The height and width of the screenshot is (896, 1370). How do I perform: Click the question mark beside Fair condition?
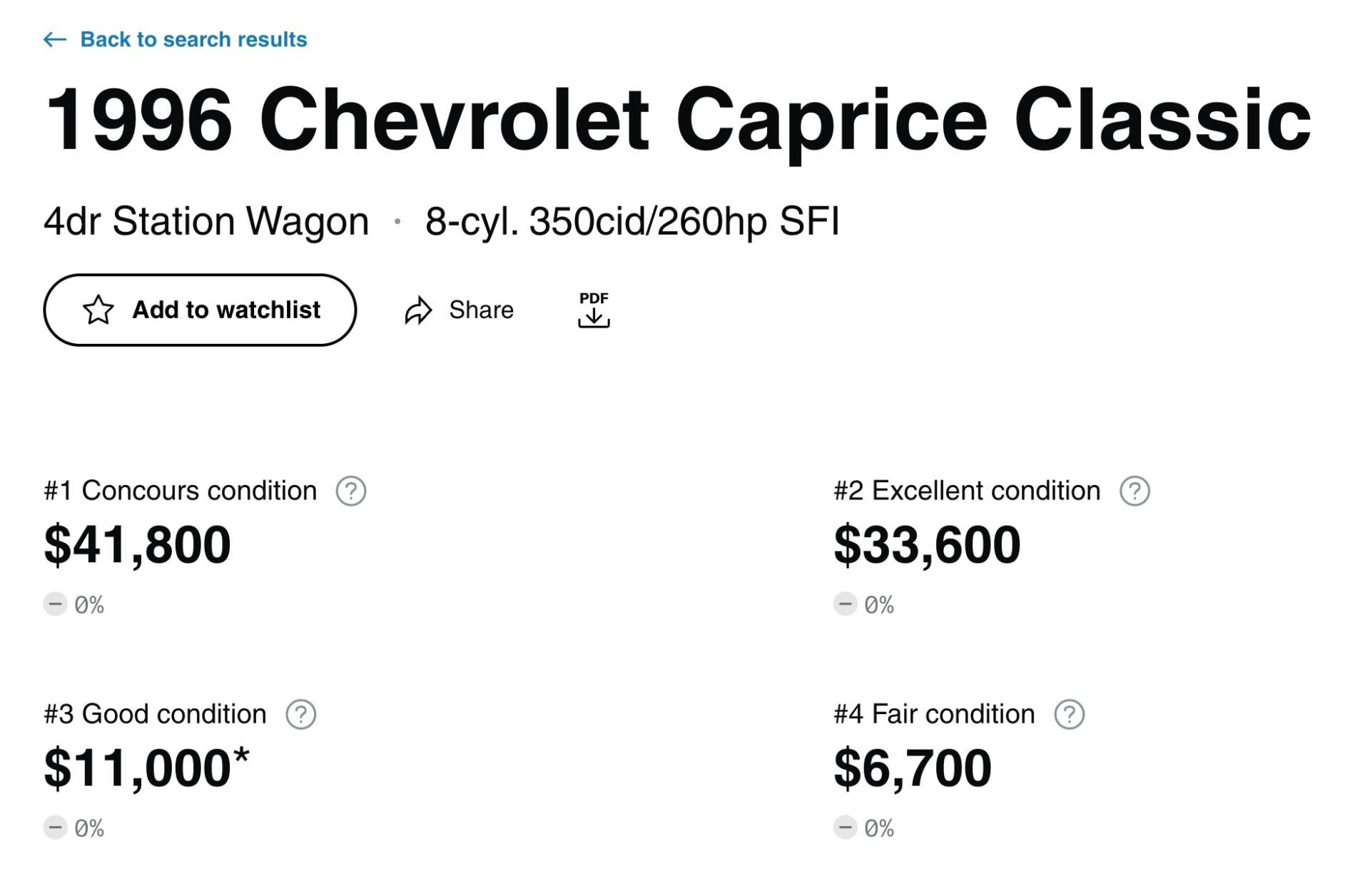(1069, 714)
